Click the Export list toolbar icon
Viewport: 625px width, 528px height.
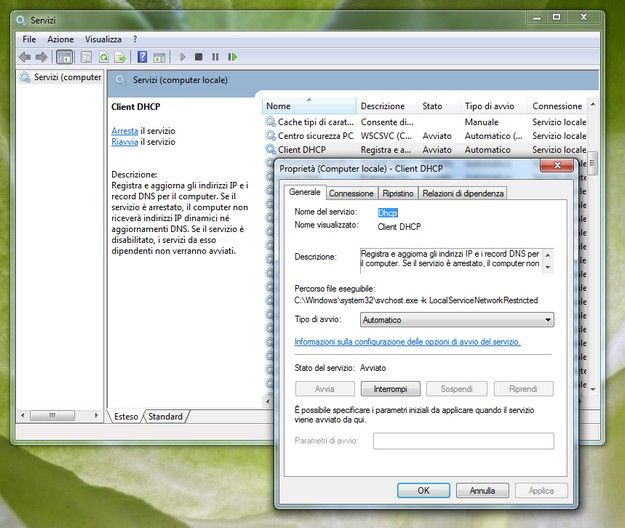(120, 57)
